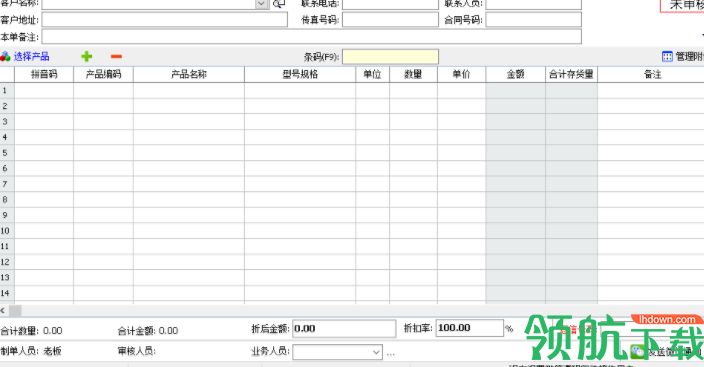Focus the 传真号码 input field

(390, 19)
